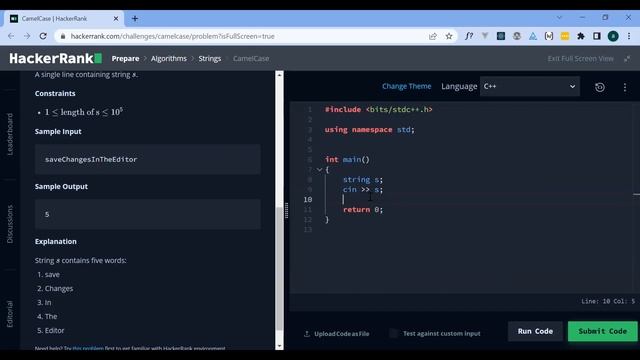Viewport: 640px width, 360px height.
Task: Go to the Prepare breadcrumb
Action: [x=125, y=58]
